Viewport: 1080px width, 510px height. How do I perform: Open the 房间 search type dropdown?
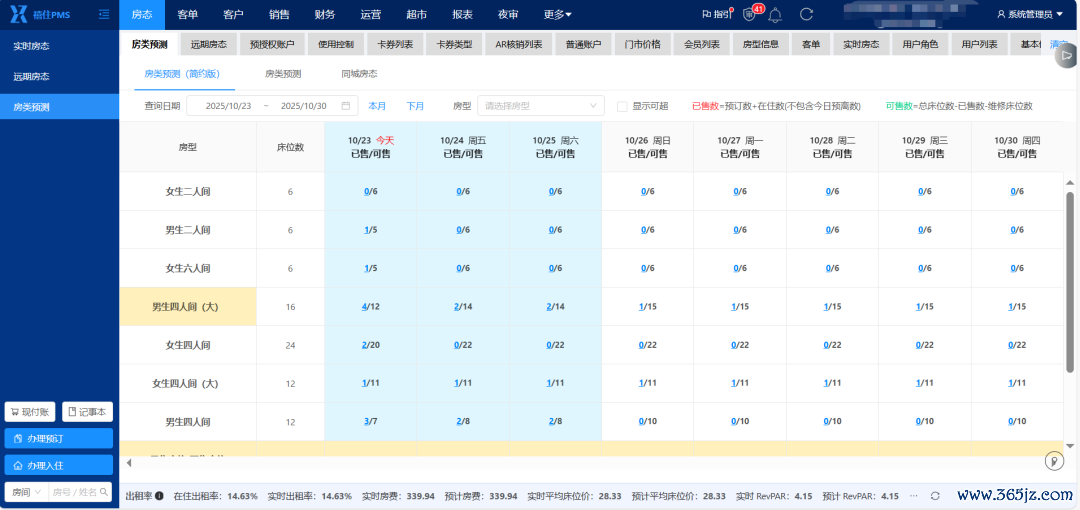click(25, 492)
